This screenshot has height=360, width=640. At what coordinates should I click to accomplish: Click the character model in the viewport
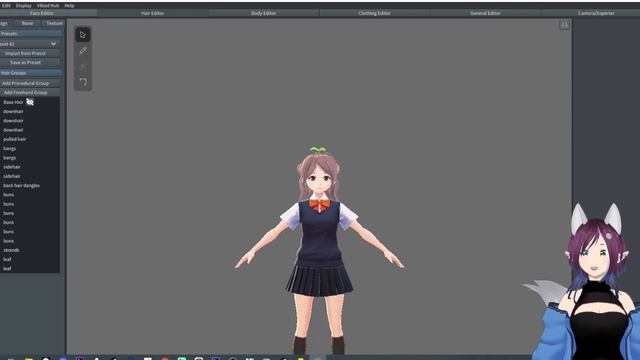320,245
